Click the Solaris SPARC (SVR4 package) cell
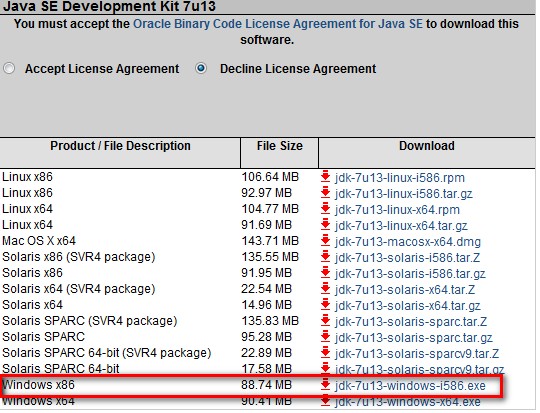Viewport: 540px width, 413px height. 90,321
